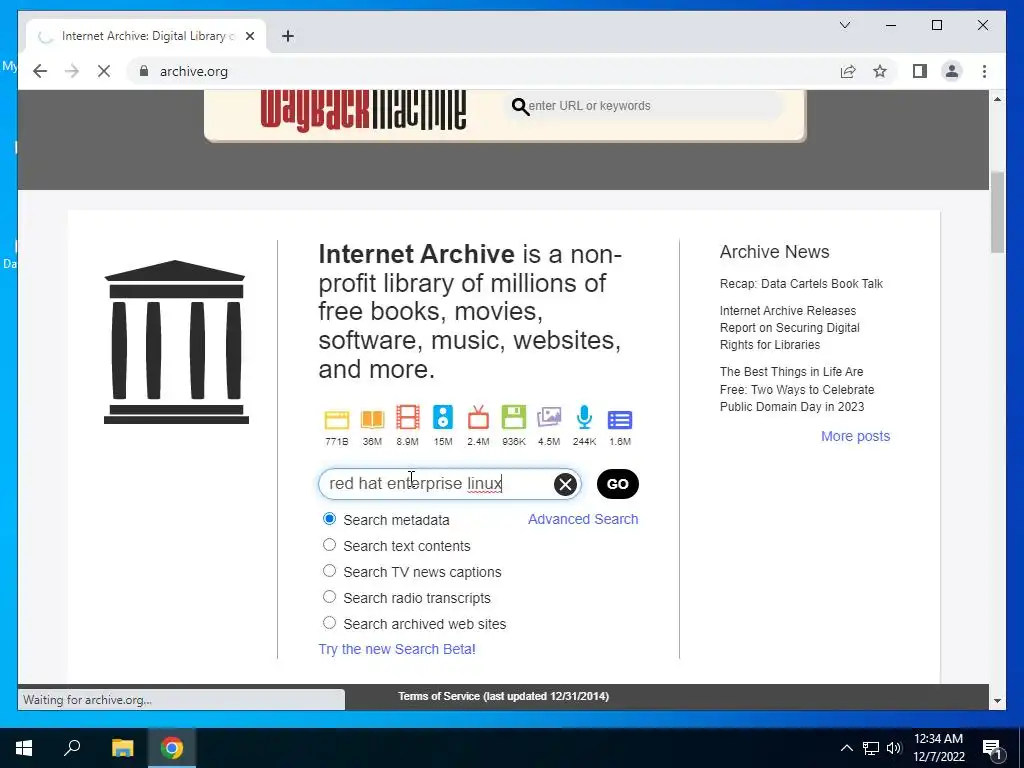The image size is (1024, 768).
Task: Go back with the browser back arrow
Action: (x=40, y=71)
